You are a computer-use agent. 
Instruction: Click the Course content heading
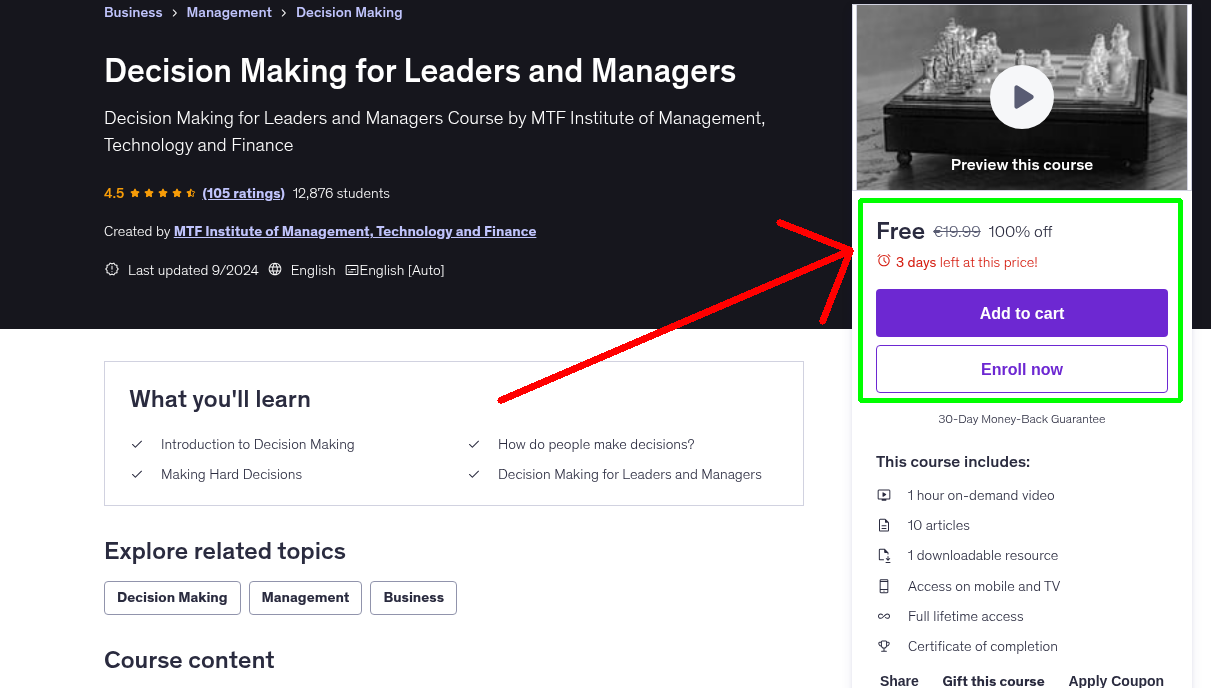point(189,660)
